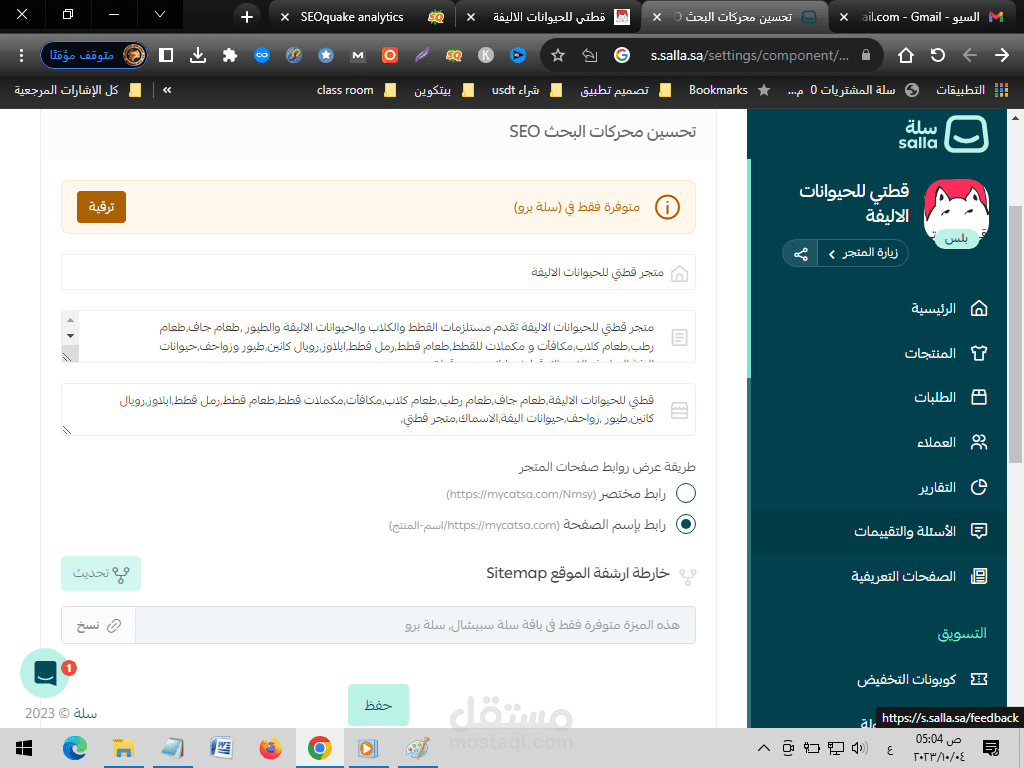The width and height of the screenshot is (1024, 768).
Task: Click the متوقف مؤقتًا profile button
Action: coord(94,56)
